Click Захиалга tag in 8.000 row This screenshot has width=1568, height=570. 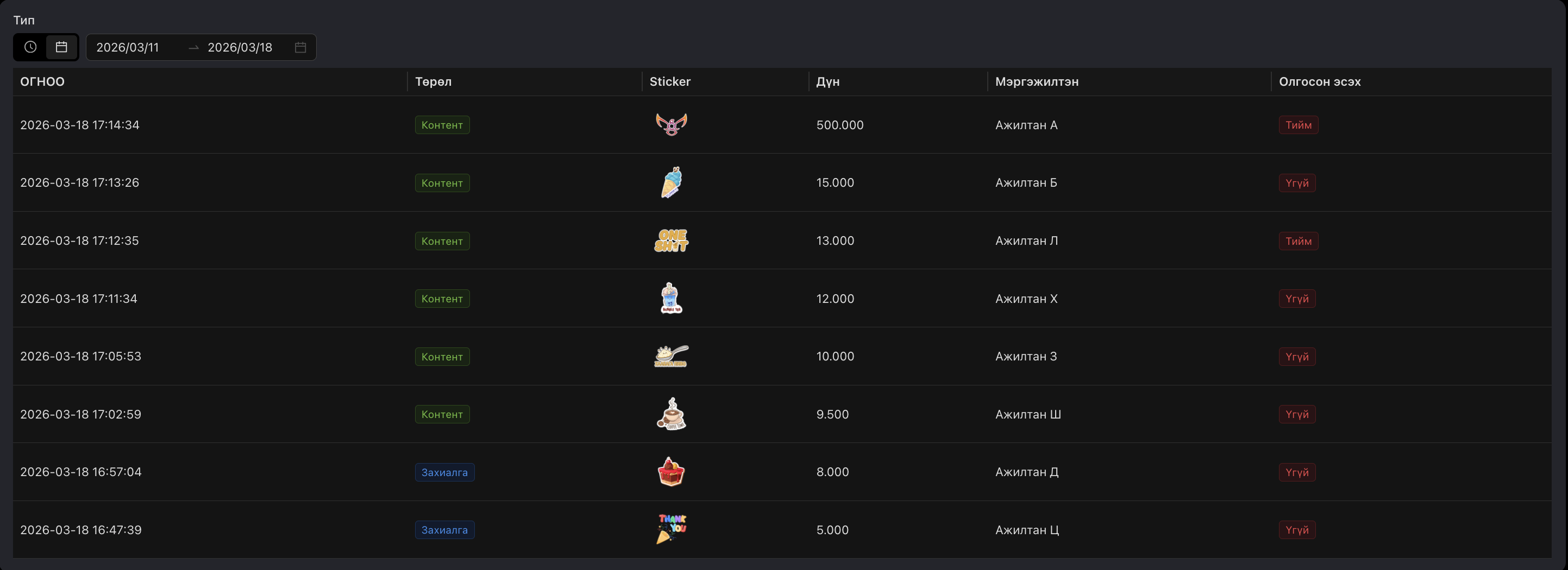point(444,473)
